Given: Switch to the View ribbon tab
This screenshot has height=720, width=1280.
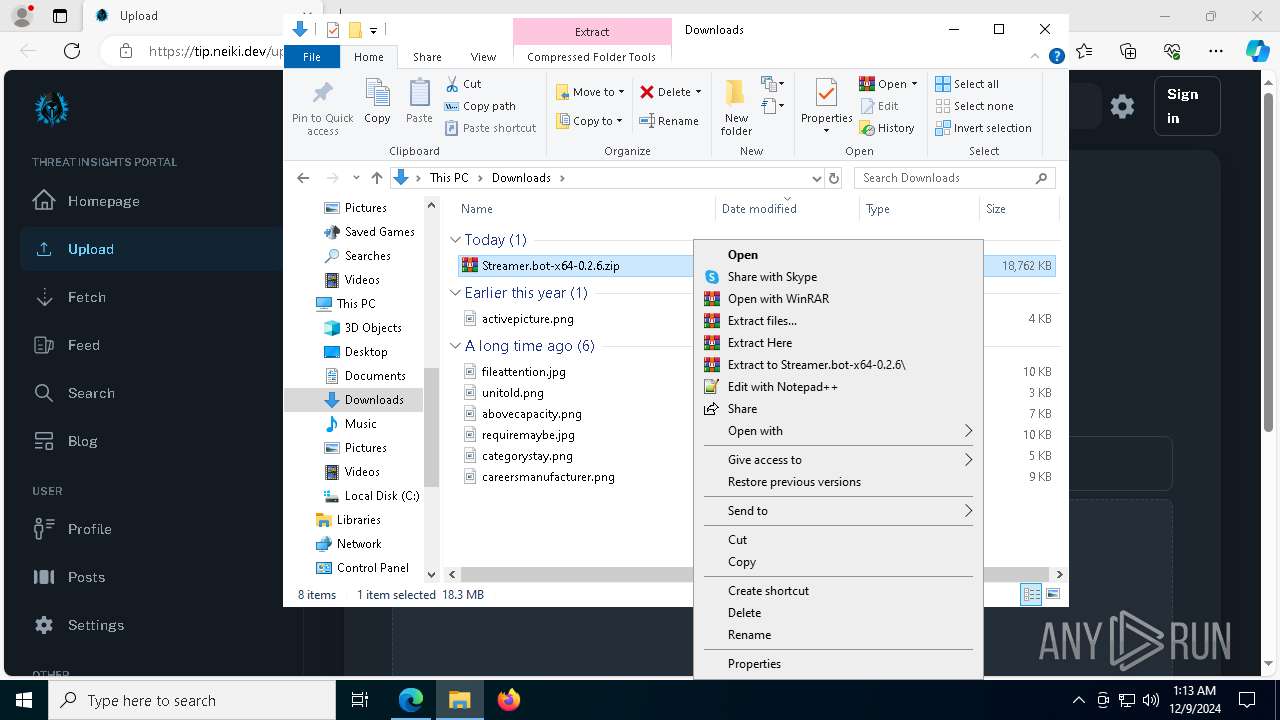Looking at the screenshot, I should pyautogui.click(x=483, y=57).
